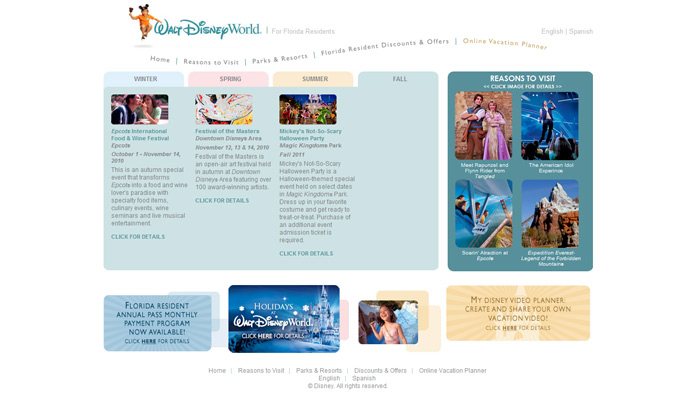Click the smiling girl photo banner
Screen dimensions: 700x400
click(388, 322)
